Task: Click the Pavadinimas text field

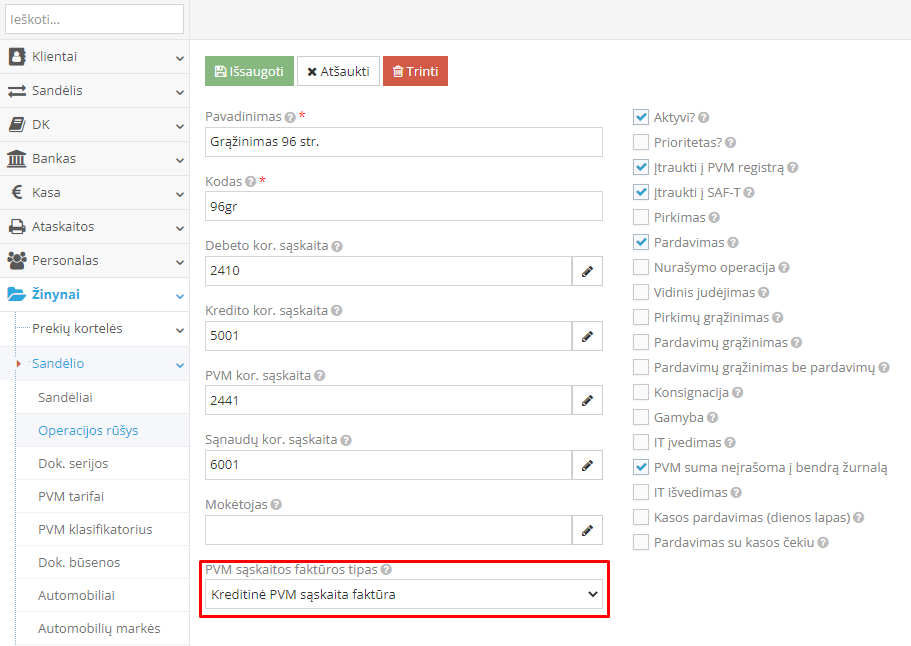Action: [x=403, y=142]
